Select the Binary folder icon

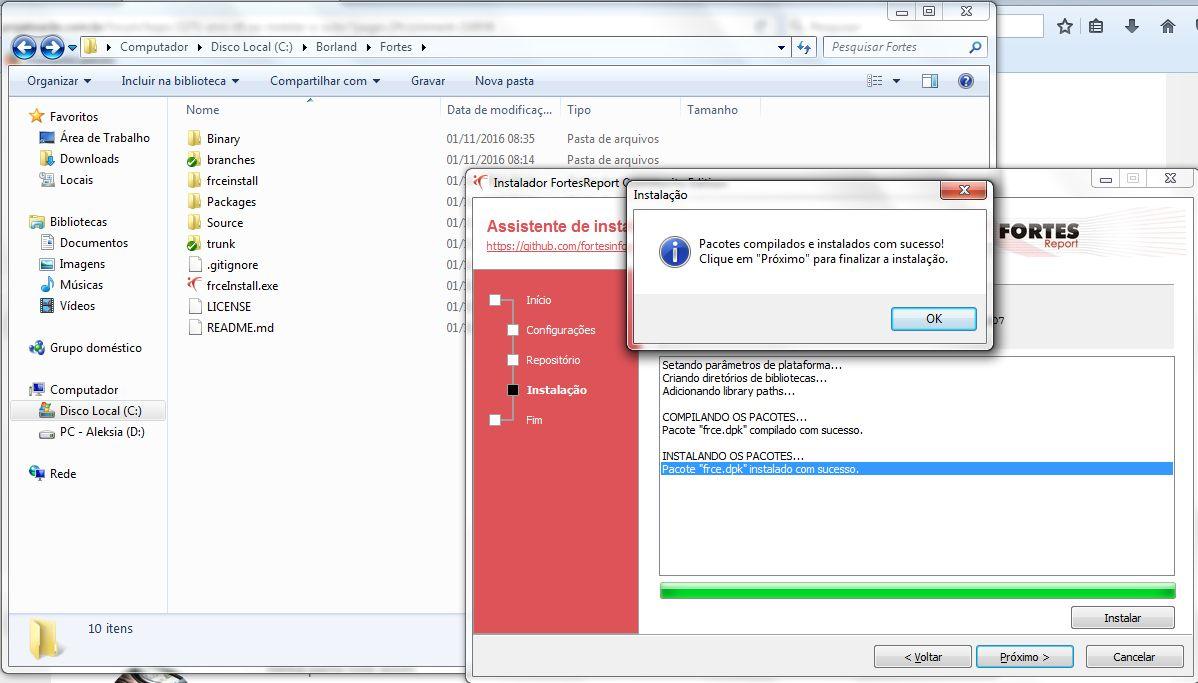point(194,138)
